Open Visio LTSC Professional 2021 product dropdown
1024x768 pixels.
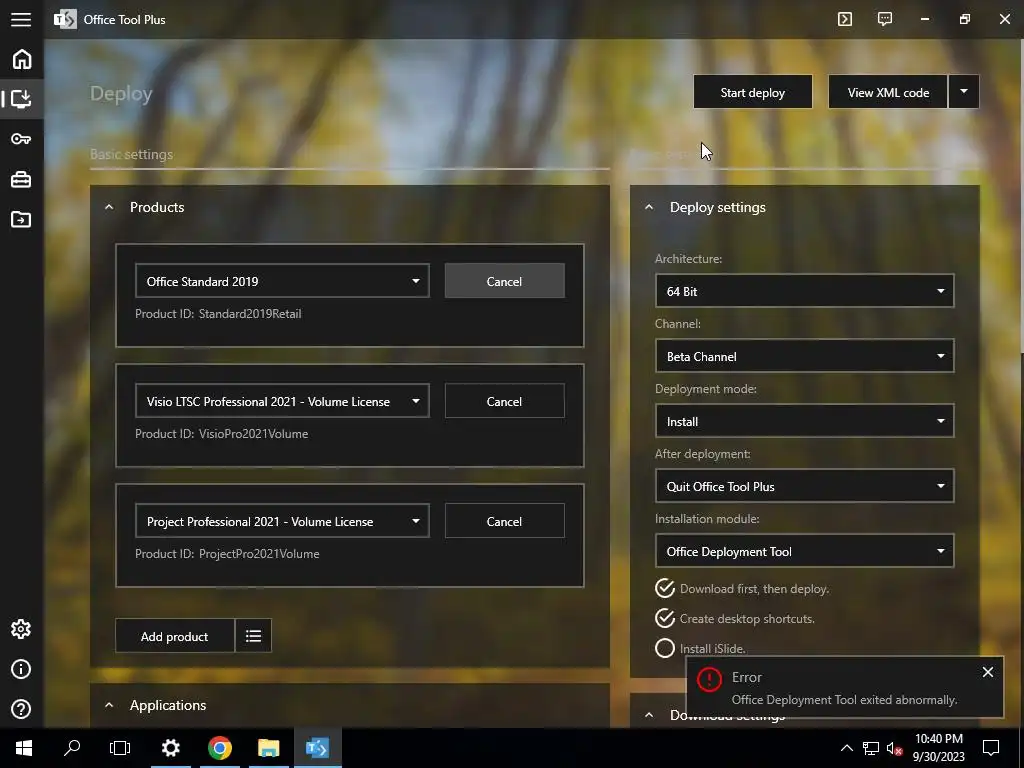282,401
